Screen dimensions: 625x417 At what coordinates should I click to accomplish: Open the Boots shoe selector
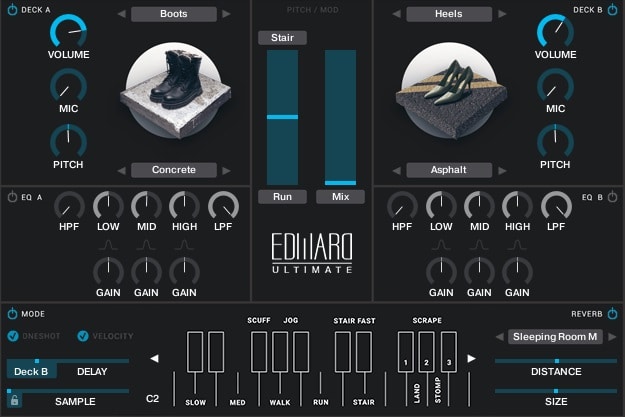174,14
